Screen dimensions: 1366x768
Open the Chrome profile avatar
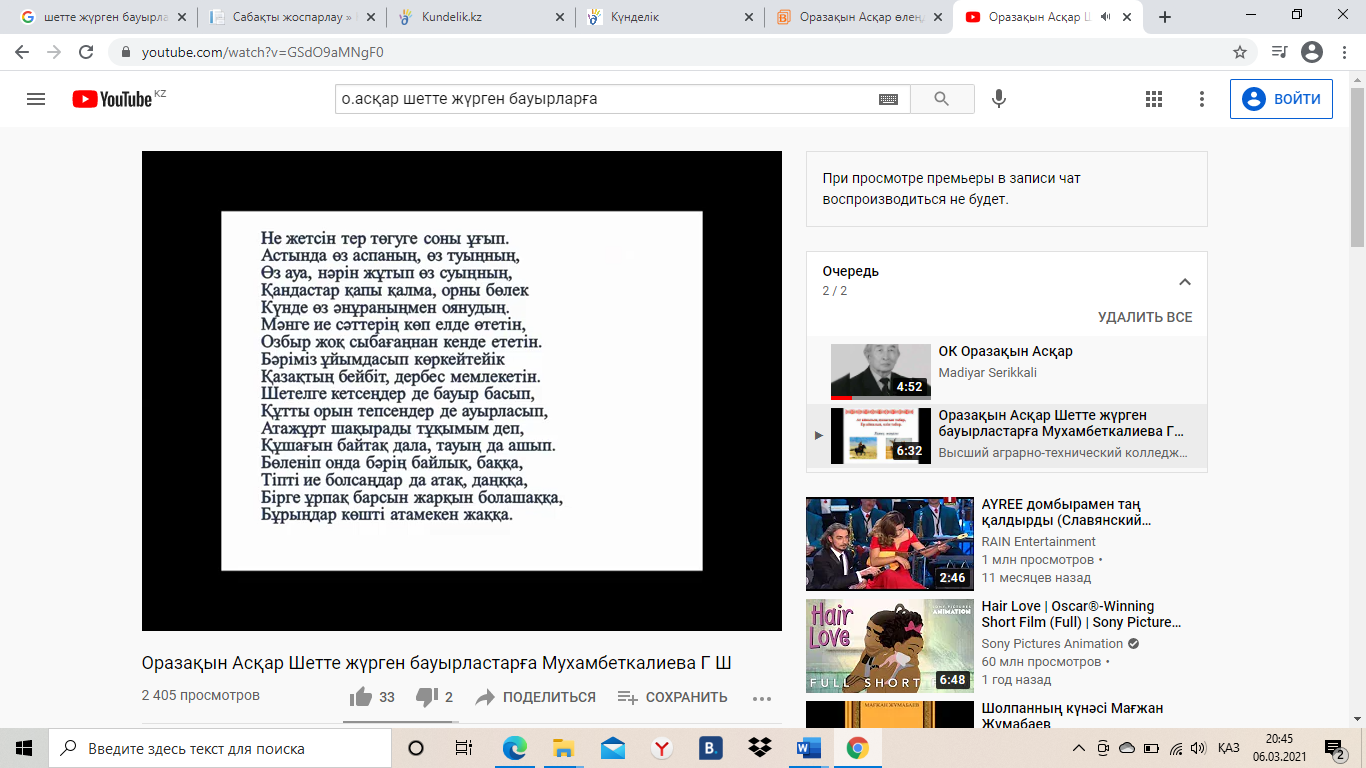[1312, 52]
